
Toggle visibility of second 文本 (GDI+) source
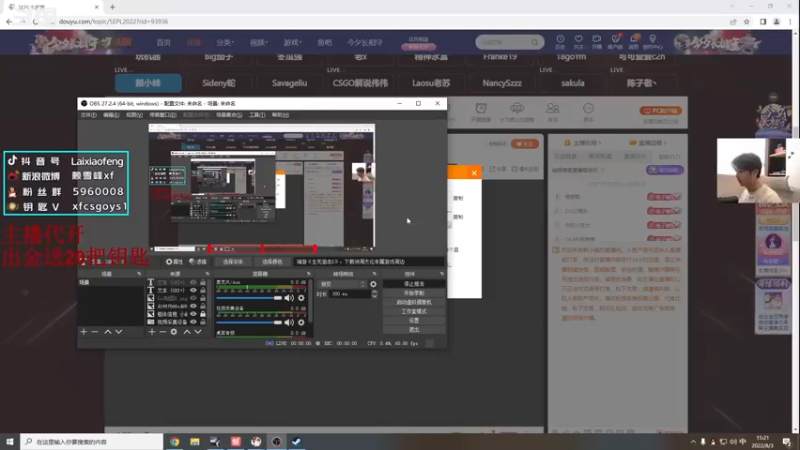coord(193,290)
